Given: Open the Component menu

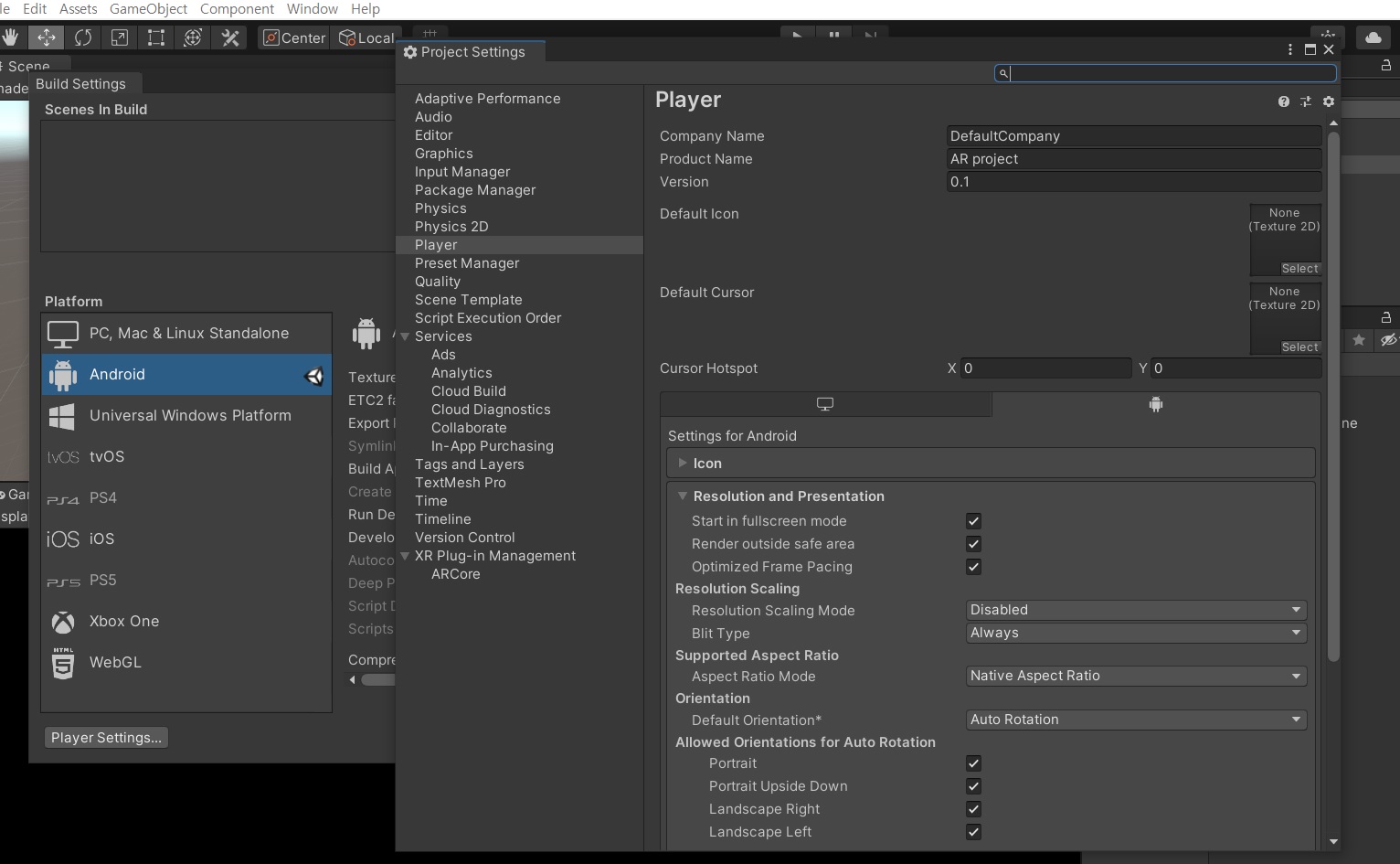Looking at the screenshot, I should coord(237,9).
